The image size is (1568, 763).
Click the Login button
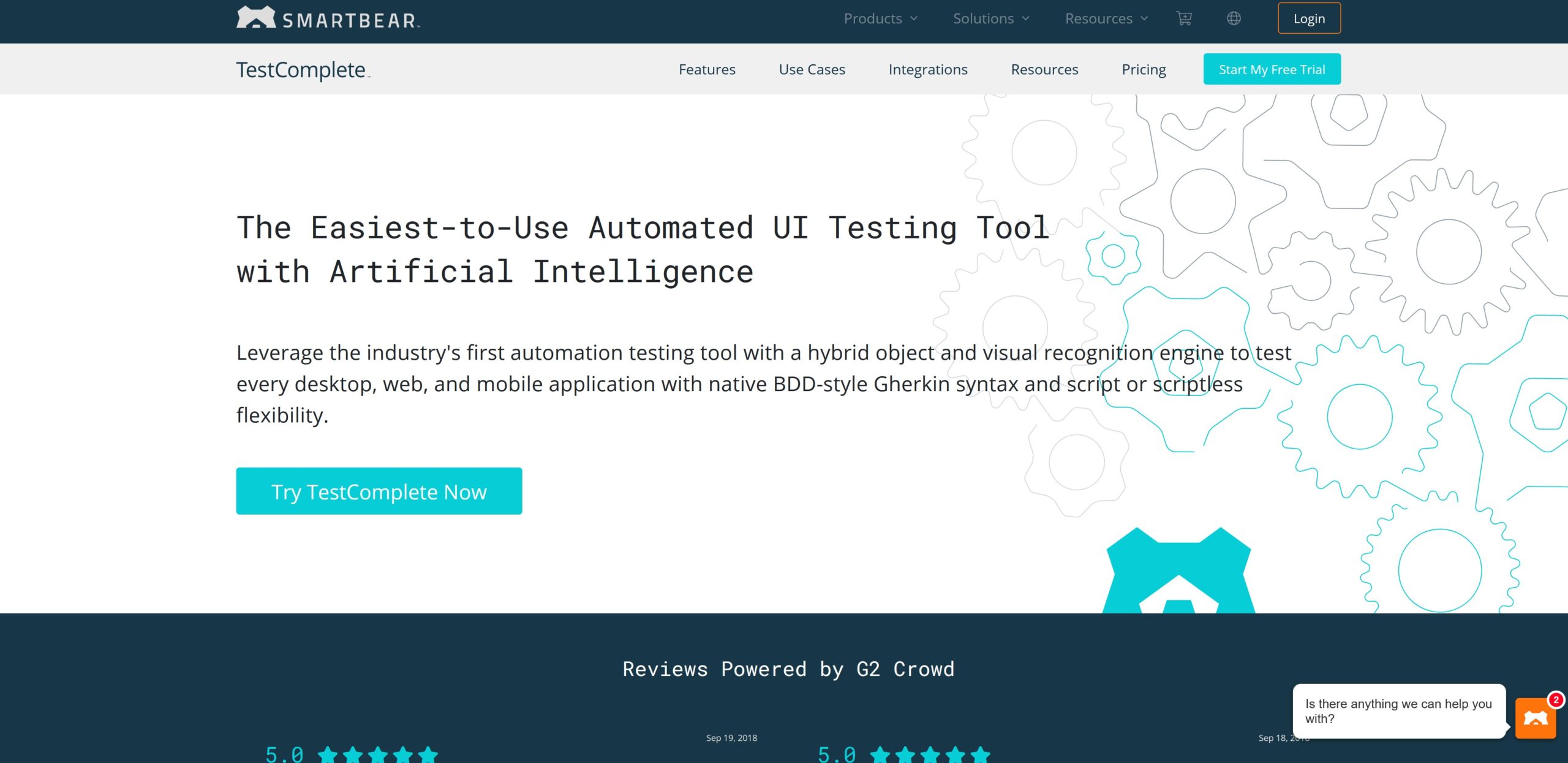(x=1309, y=18)
